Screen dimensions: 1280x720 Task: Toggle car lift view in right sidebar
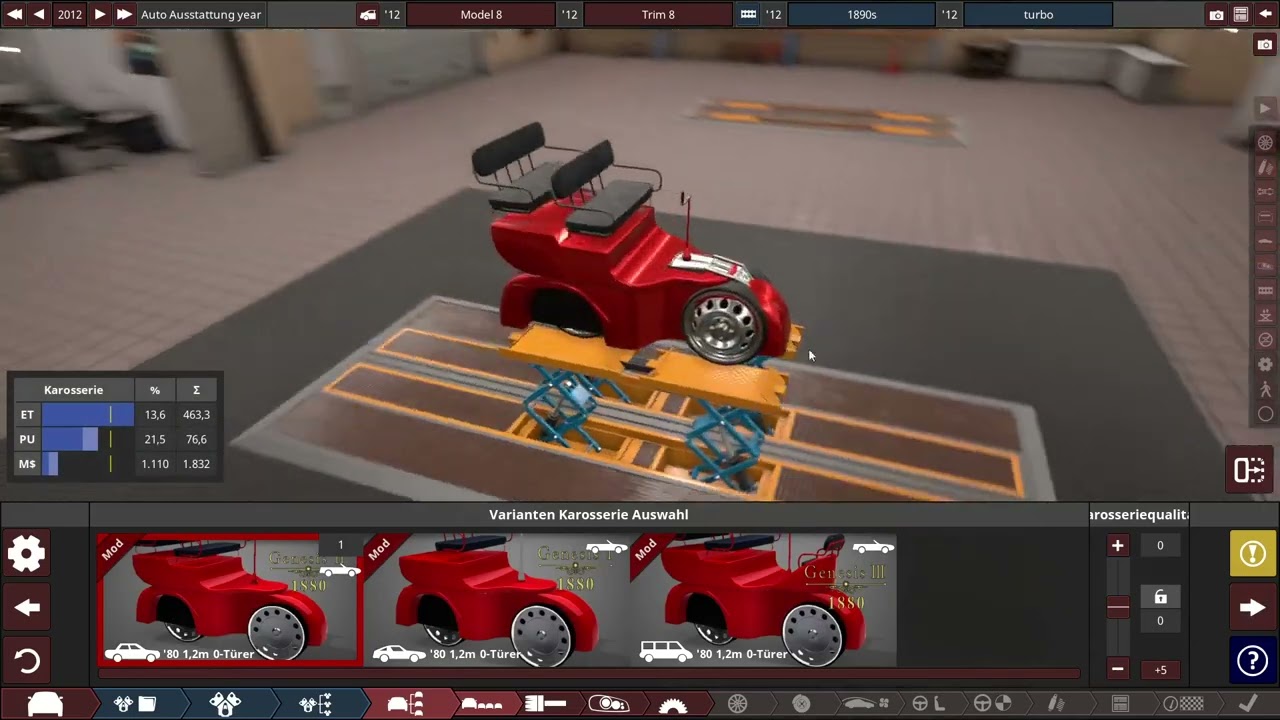pos(1265,315)
